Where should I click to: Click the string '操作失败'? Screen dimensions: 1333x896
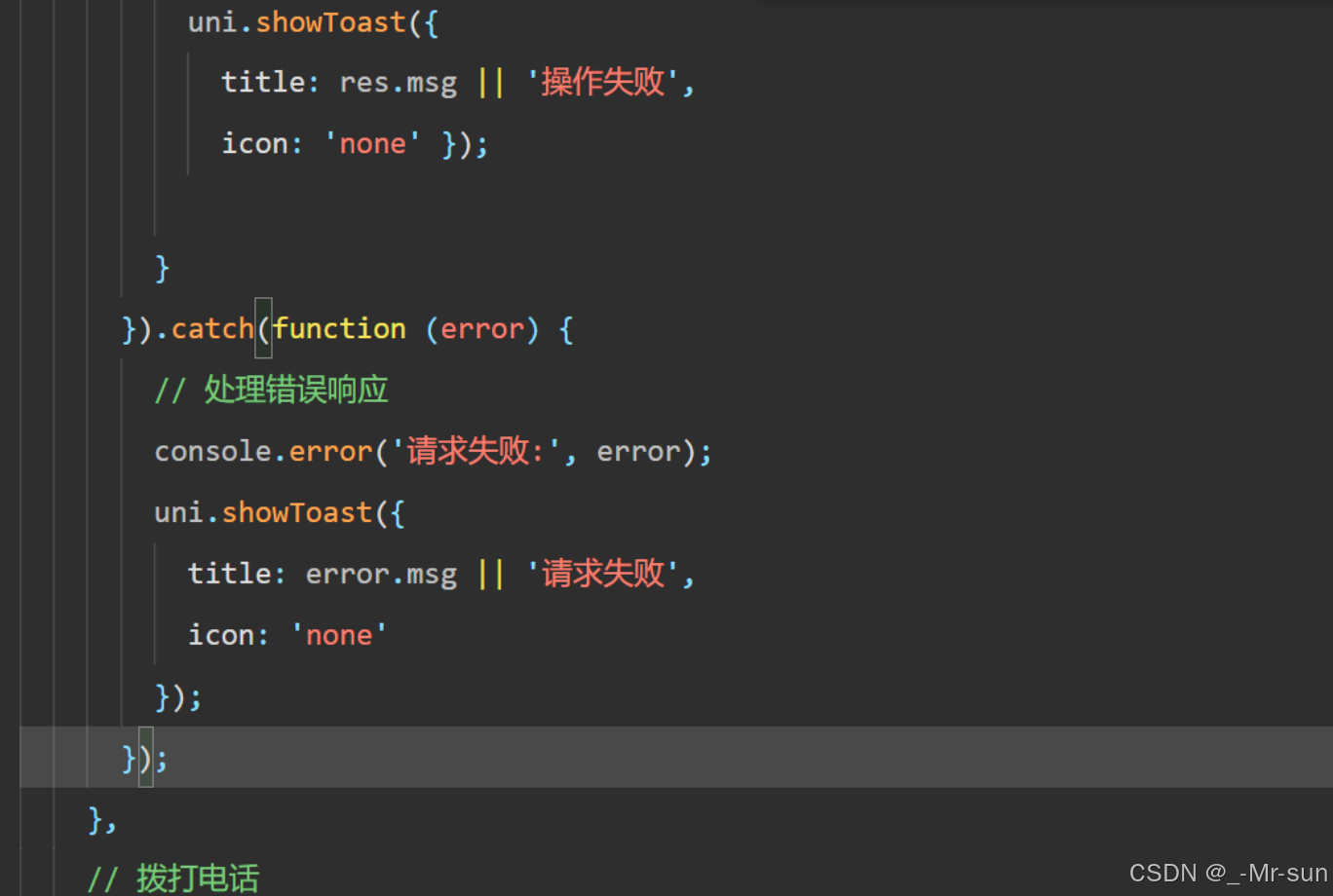pos(603,82)
